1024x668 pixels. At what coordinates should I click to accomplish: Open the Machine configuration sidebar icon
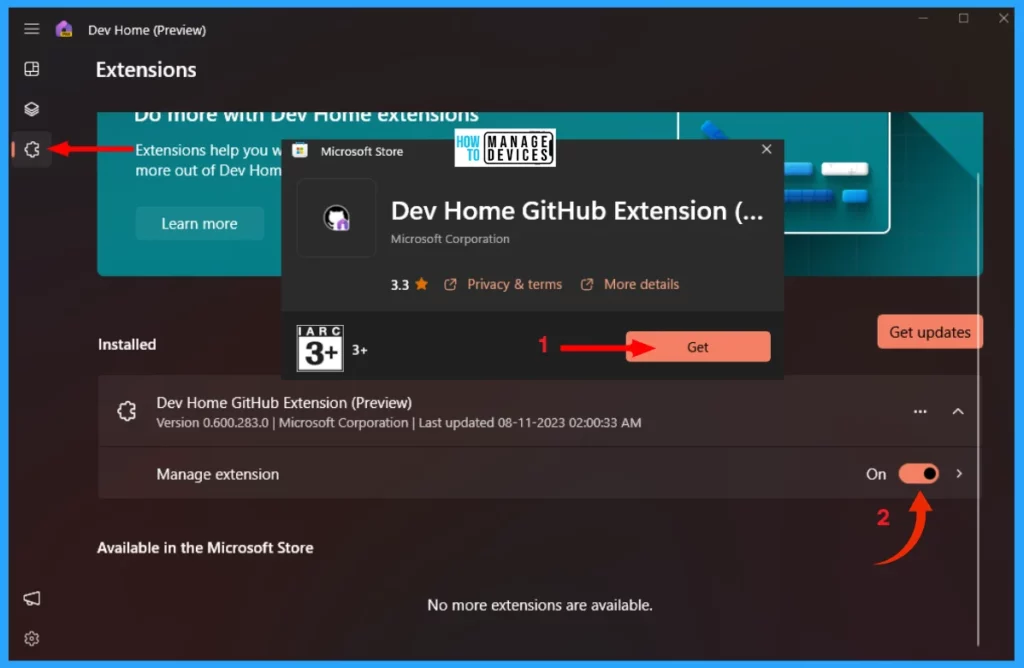31,108
